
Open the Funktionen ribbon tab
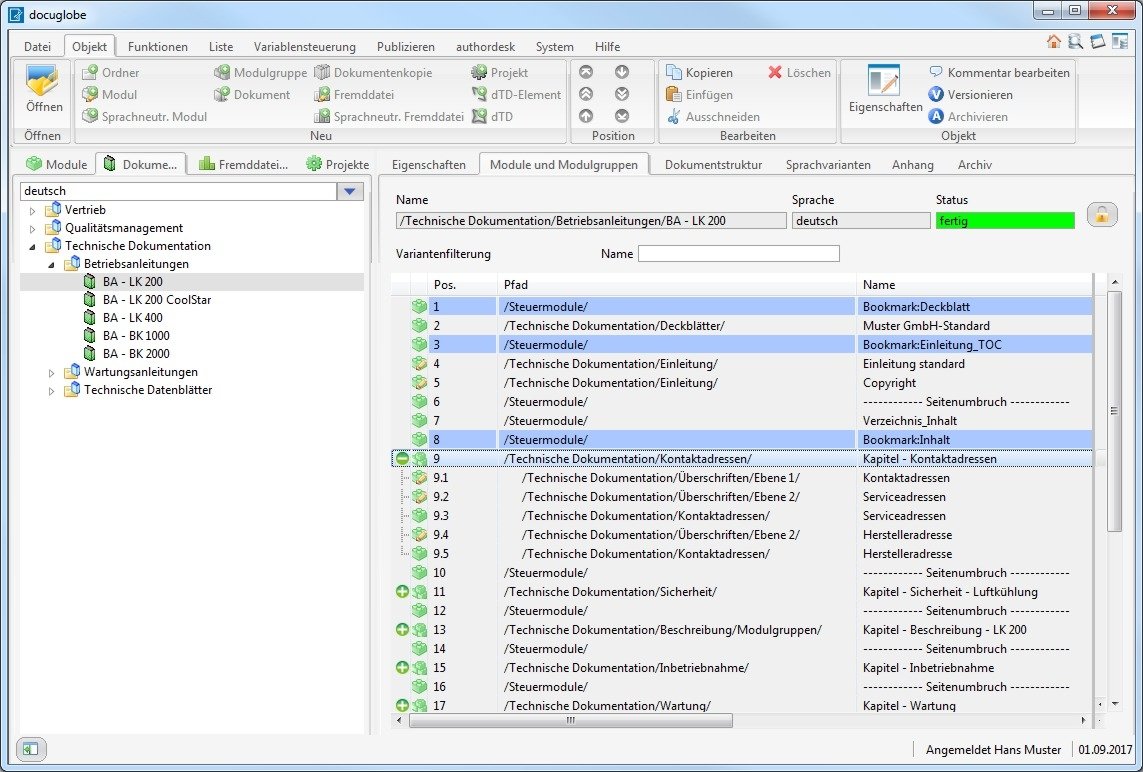tap(157, 47)
